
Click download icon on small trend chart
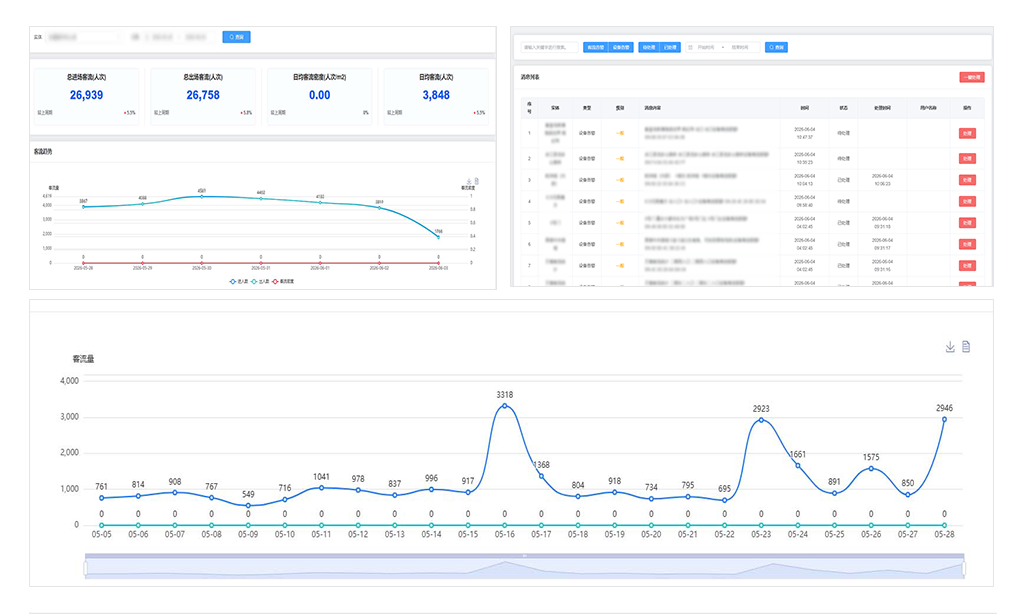click(x=468, y=181)
